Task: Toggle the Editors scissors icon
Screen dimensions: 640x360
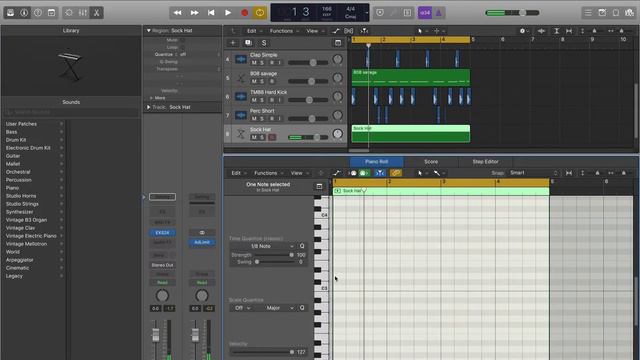Action: pos(96,13)
